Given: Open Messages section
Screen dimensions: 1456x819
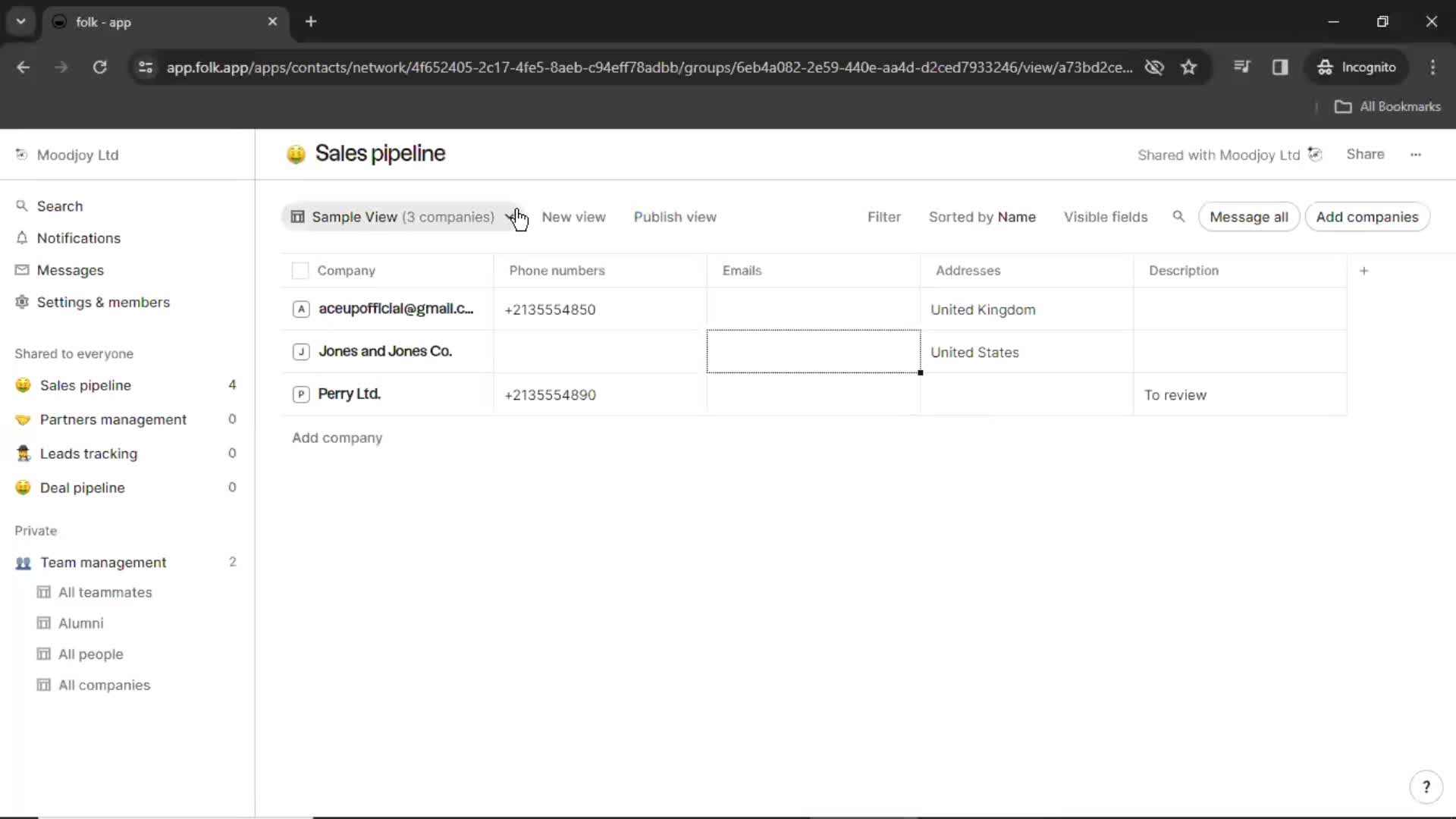Looking at the screenshot, I should click(70, 270).
